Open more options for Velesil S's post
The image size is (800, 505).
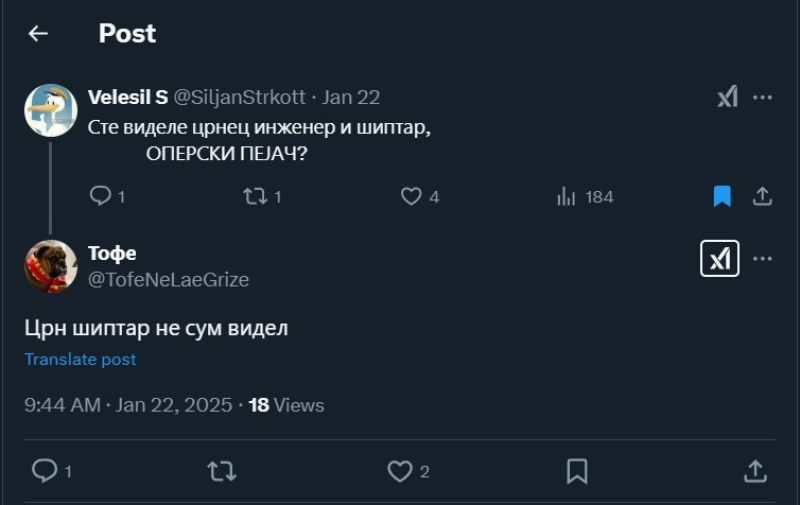762,97
